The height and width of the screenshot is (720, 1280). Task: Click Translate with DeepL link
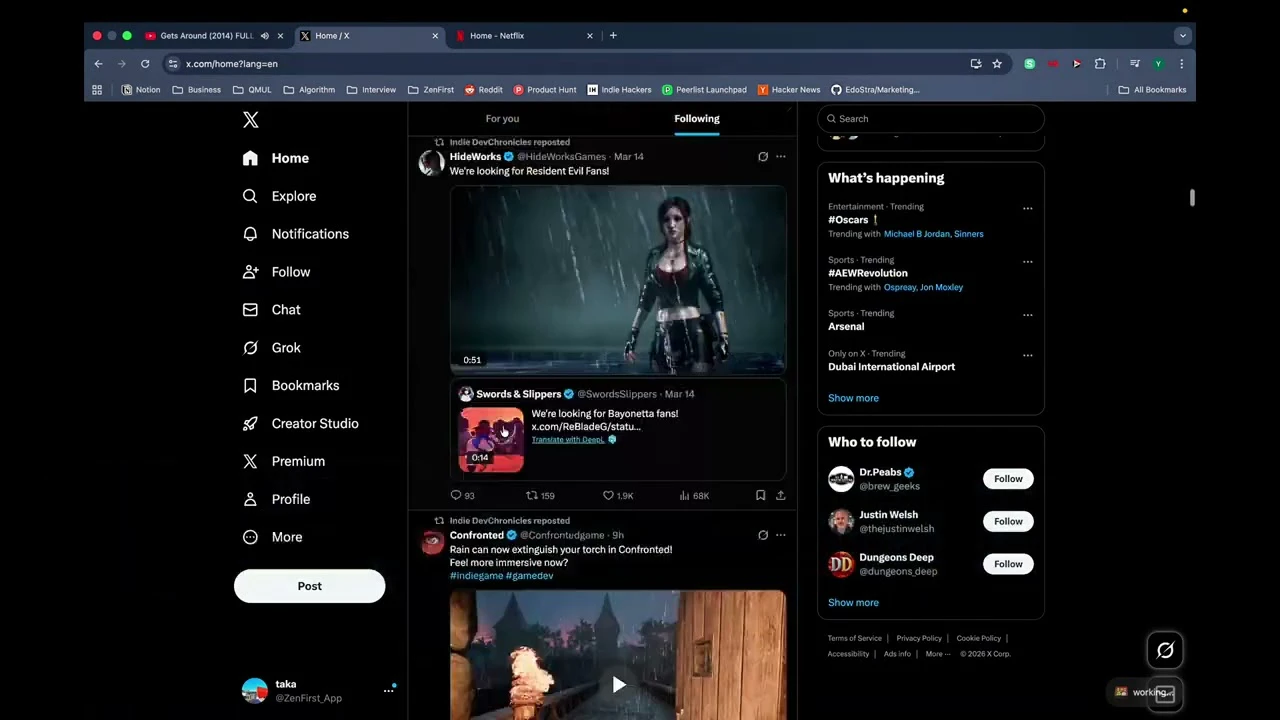pyautogui.click(x=568, y=440)
